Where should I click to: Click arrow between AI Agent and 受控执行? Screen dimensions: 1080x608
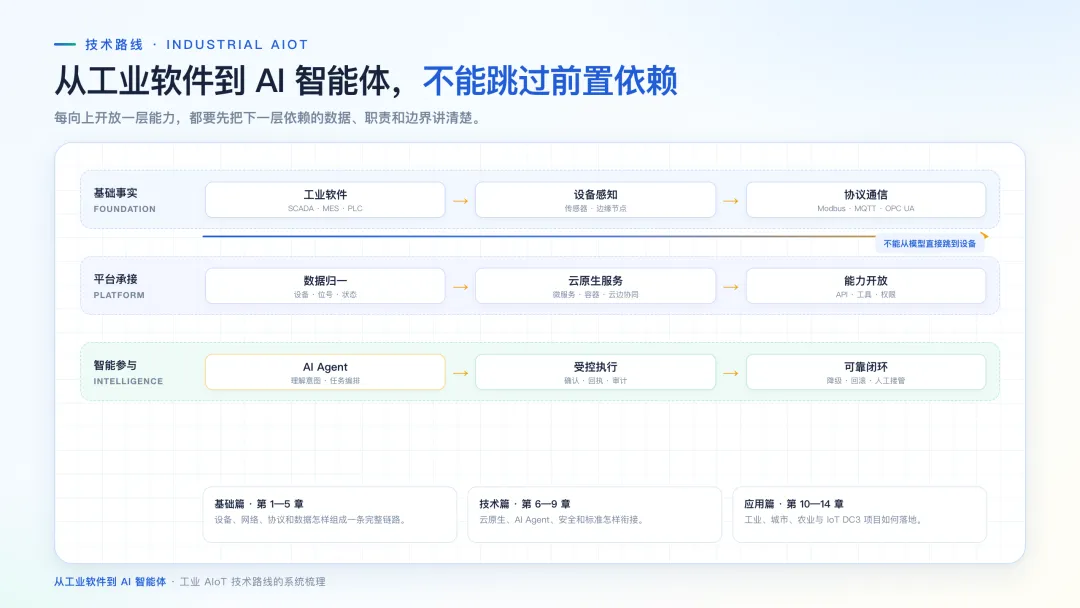pos(461,373)
